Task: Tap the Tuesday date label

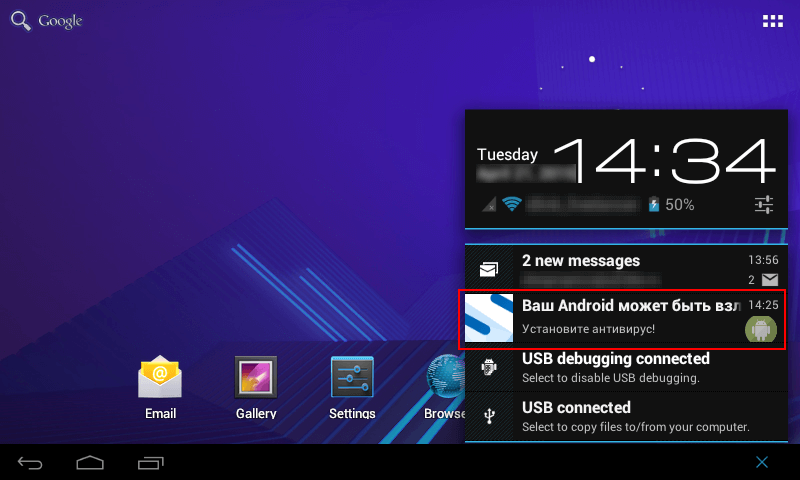Action: (507, 154)
